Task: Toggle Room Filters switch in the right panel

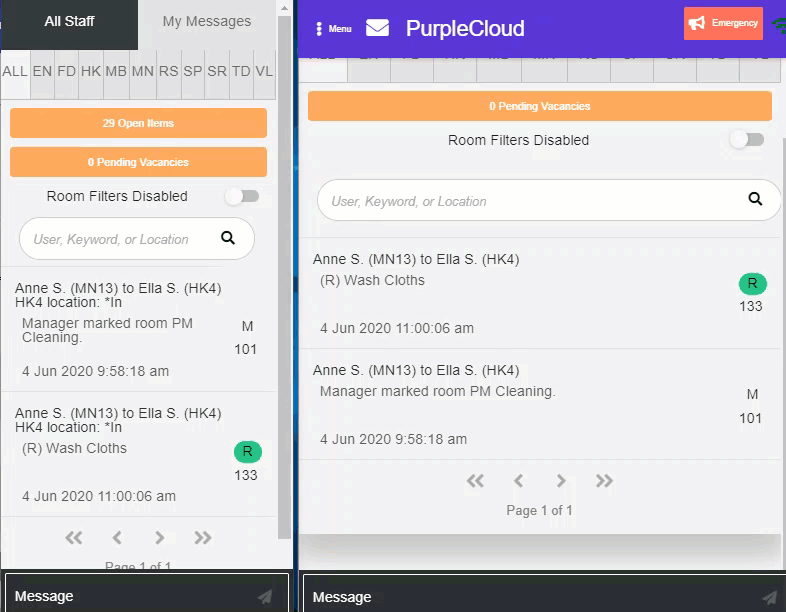Action: click(747, 140)
